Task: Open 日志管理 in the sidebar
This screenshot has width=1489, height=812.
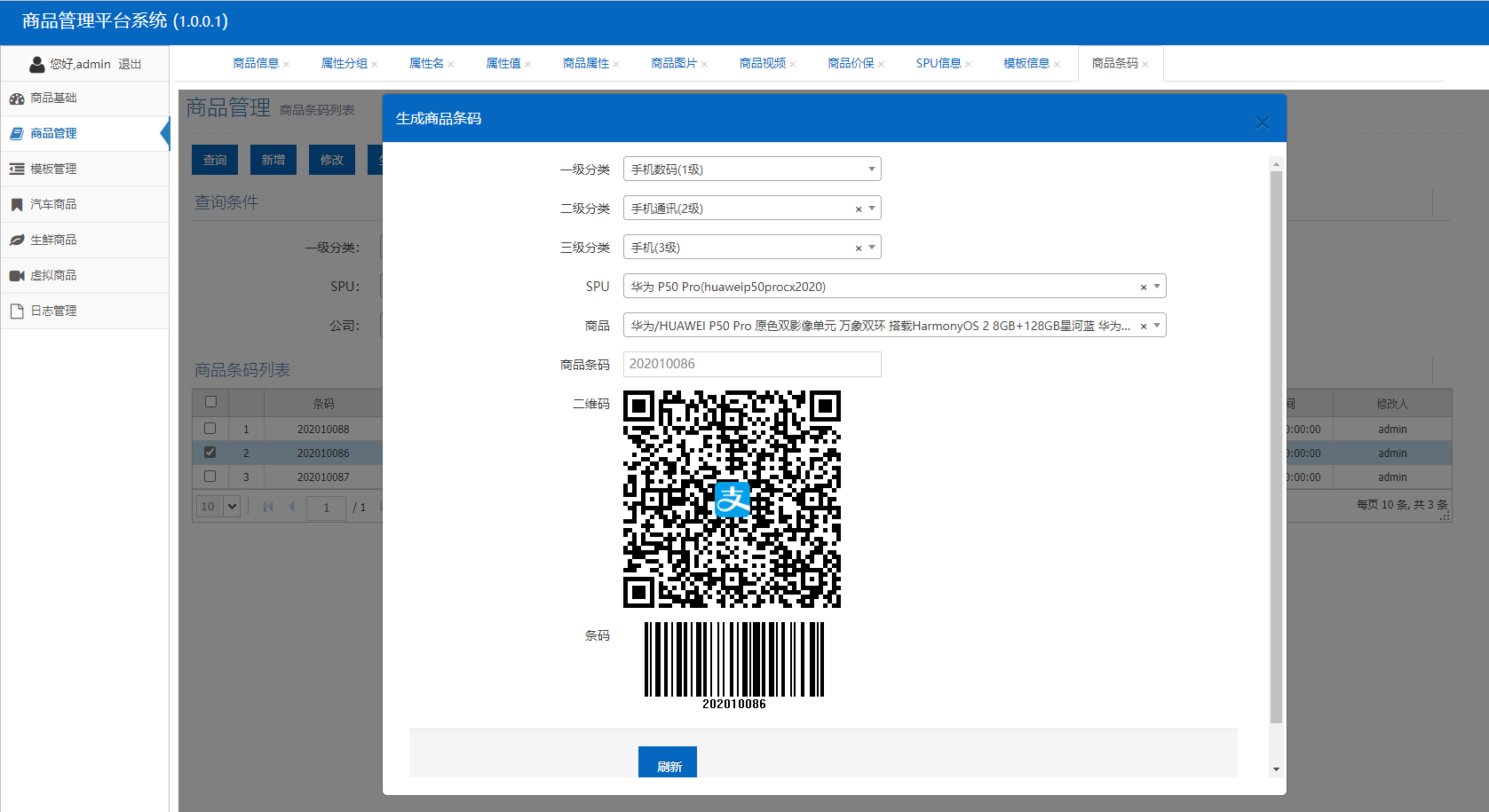Action: click(x=85, y=311)
